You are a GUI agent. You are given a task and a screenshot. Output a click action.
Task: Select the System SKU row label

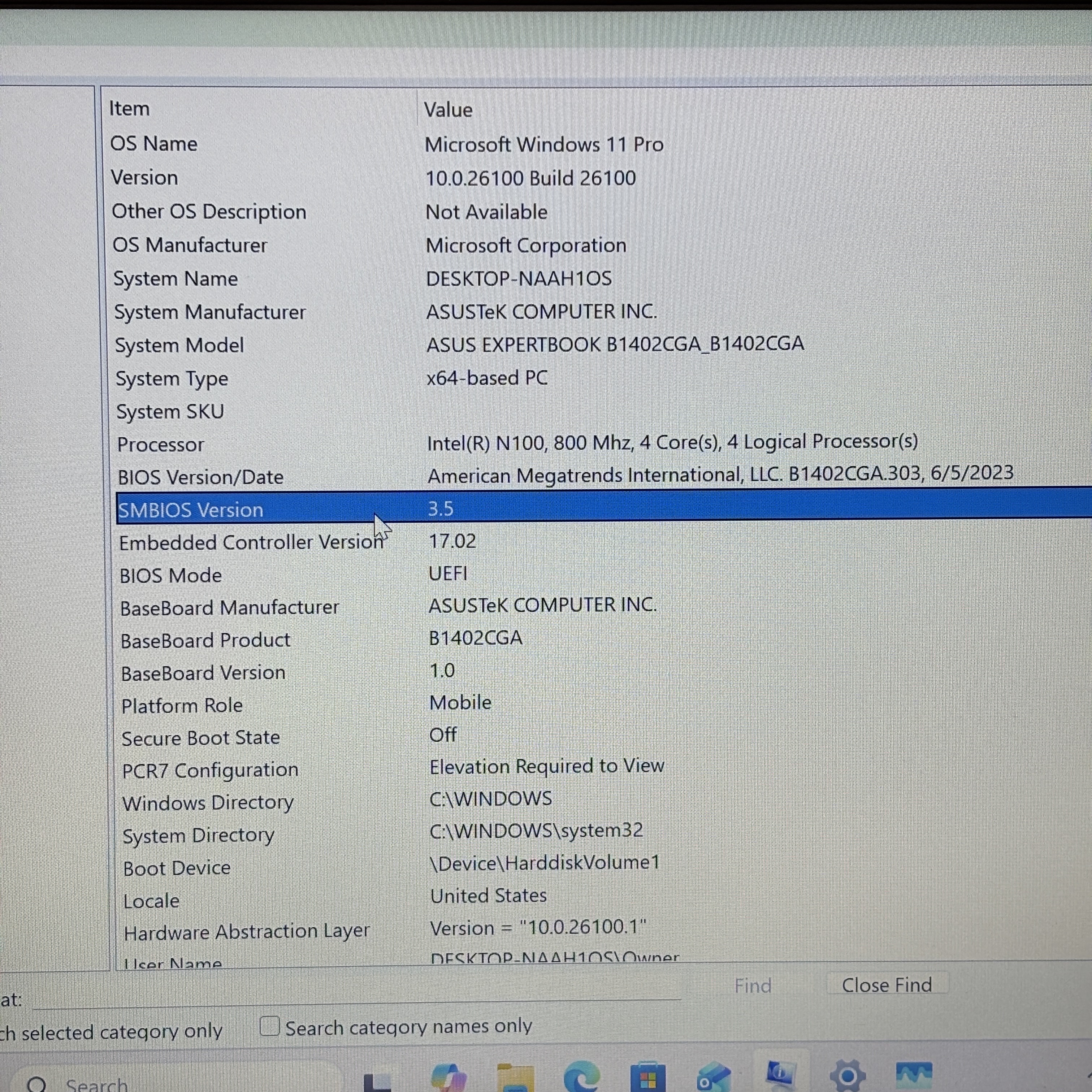(170, 411)
